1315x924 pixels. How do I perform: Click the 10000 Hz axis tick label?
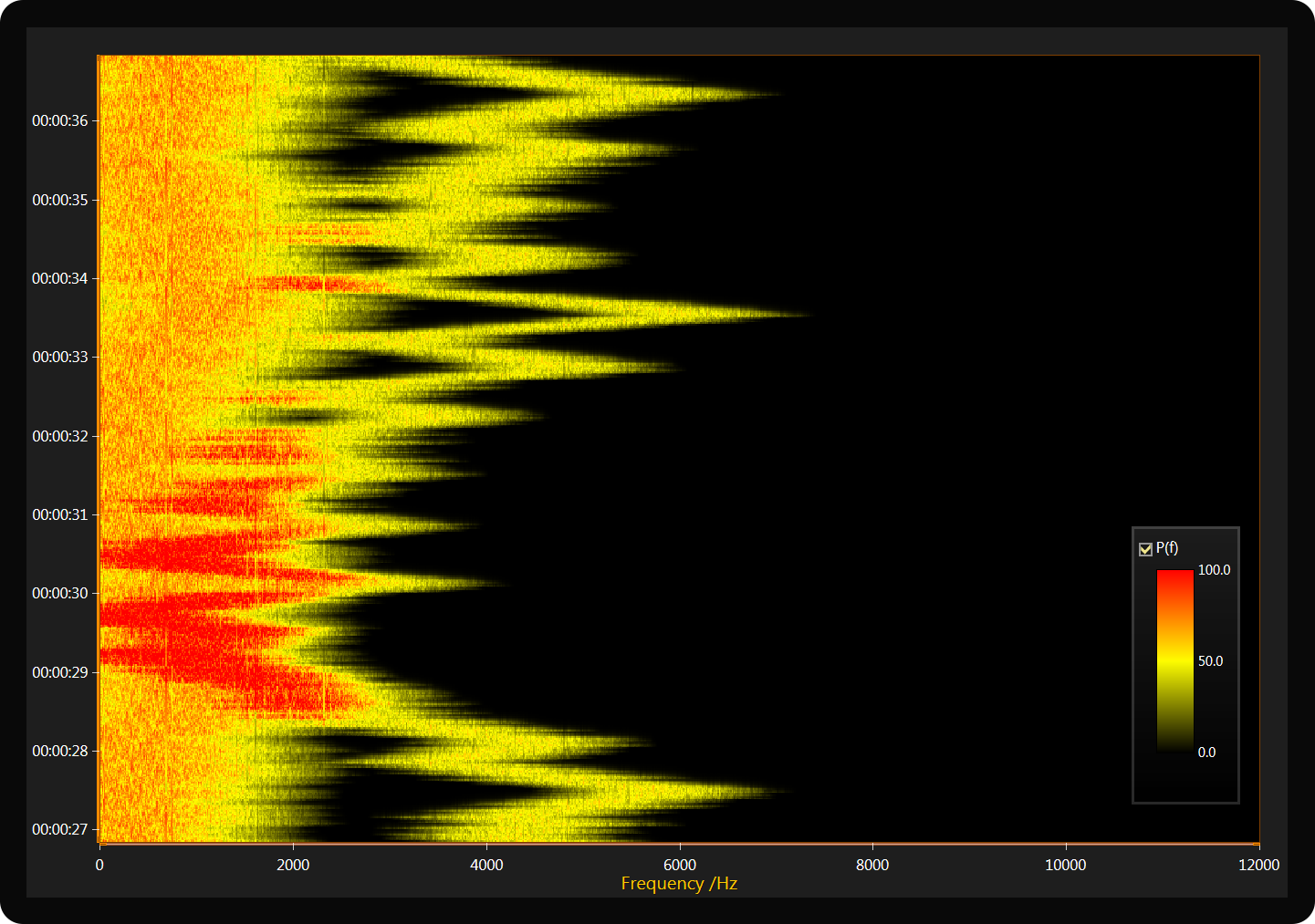(x=1065, y=865)
